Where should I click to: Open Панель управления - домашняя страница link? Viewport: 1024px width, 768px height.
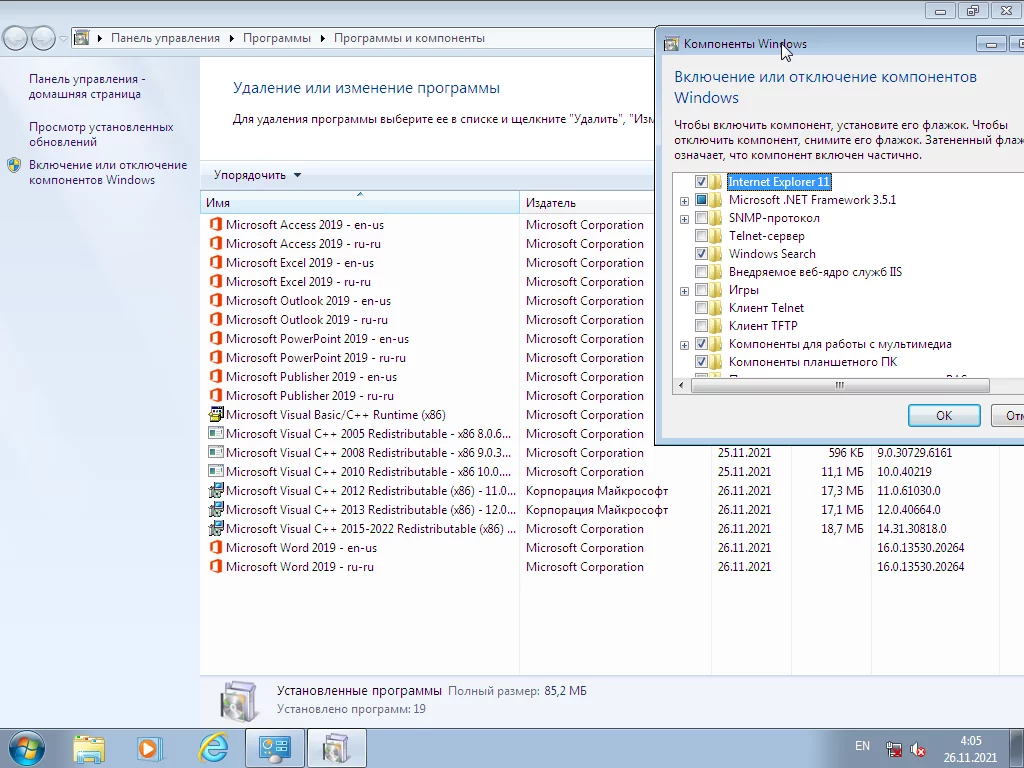(87, 86)
